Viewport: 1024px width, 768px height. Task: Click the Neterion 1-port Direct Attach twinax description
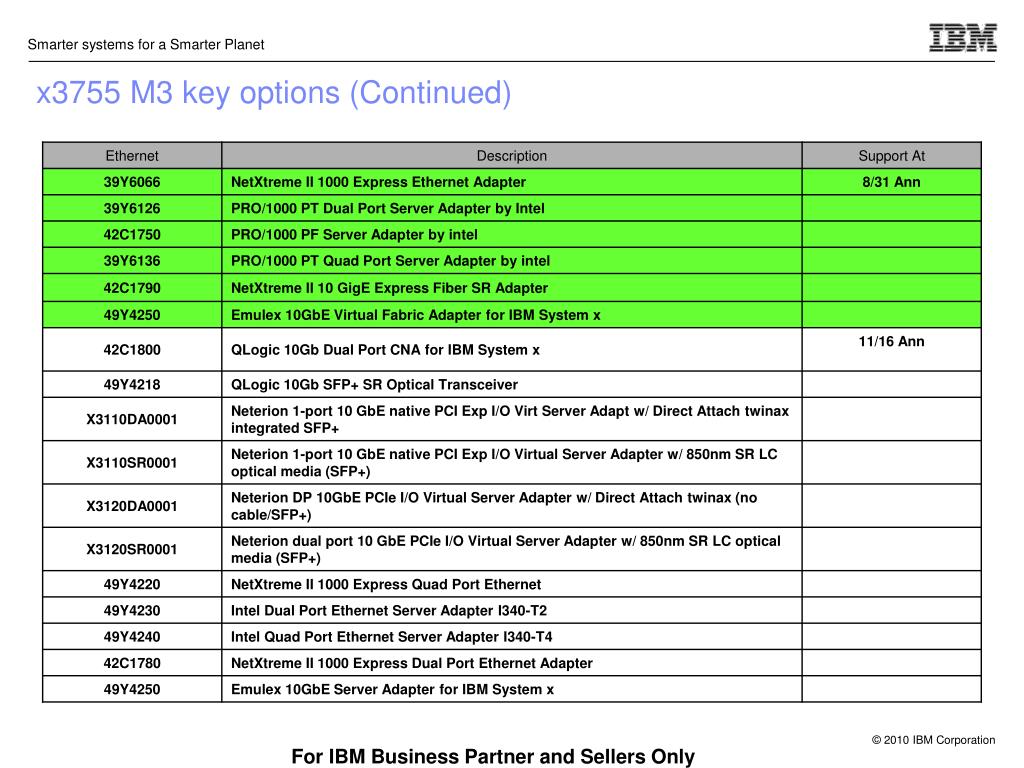510,419
